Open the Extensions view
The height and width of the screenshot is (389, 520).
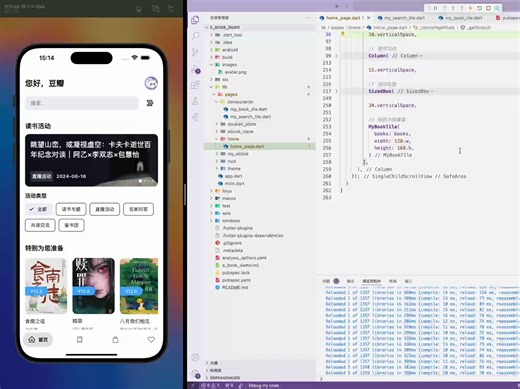pos(195,85)
